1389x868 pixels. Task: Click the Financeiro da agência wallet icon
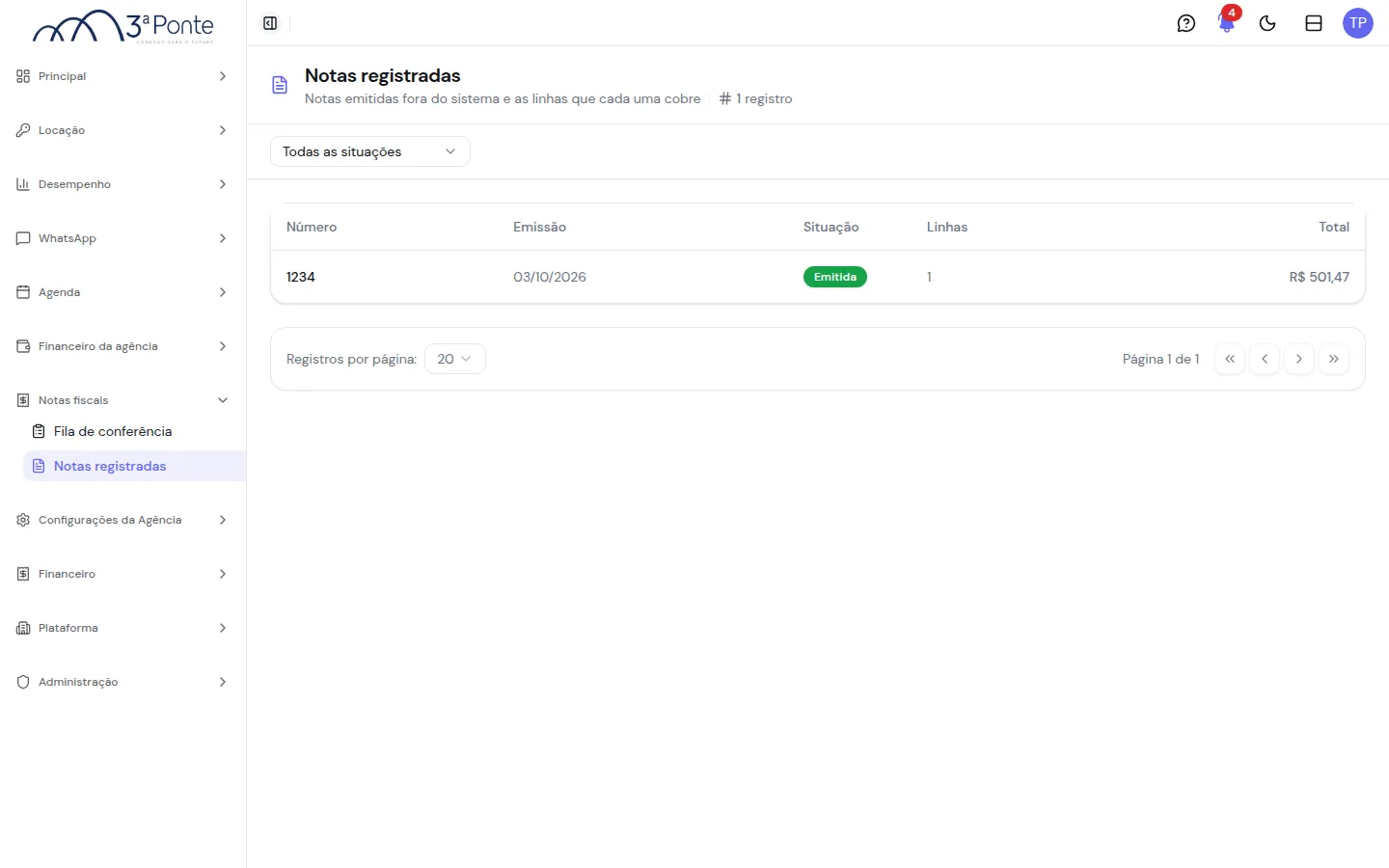[x=23, y=346]
